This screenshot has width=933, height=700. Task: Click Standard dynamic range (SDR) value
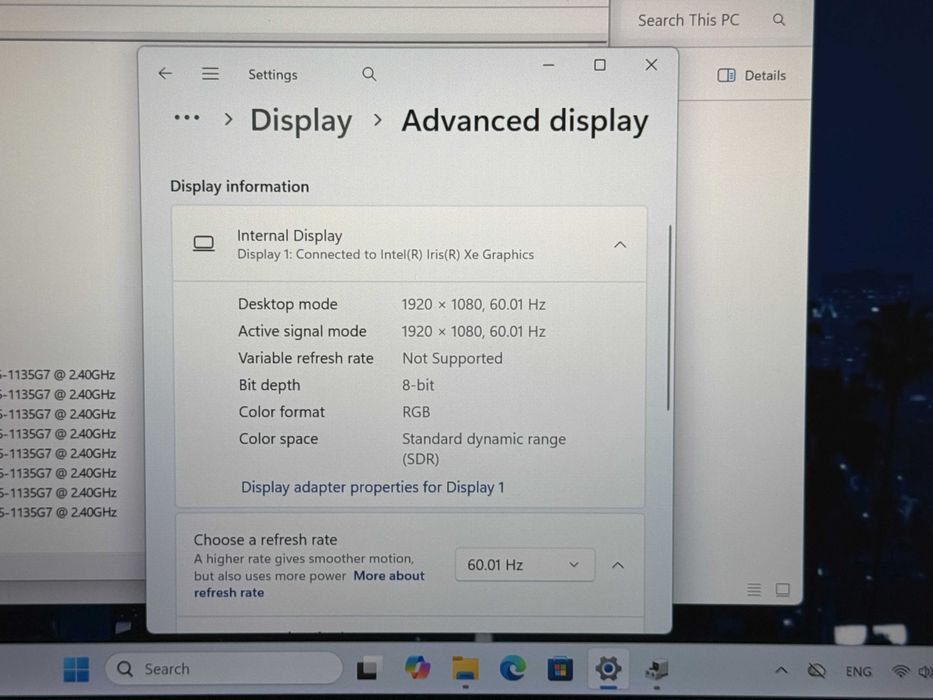484,449
